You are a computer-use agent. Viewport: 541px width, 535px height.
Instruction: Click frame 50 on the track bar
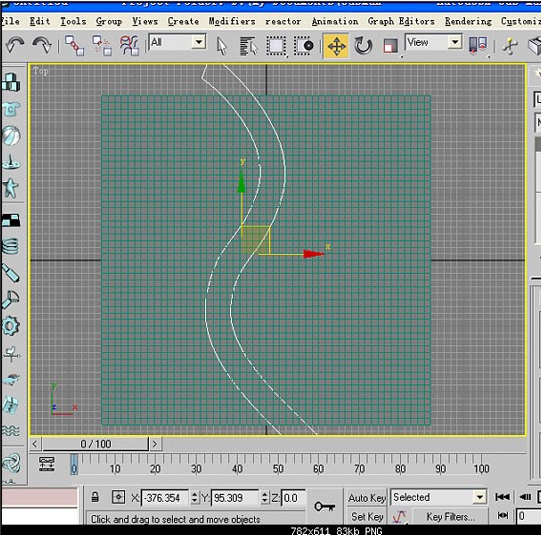pos(278,468)
